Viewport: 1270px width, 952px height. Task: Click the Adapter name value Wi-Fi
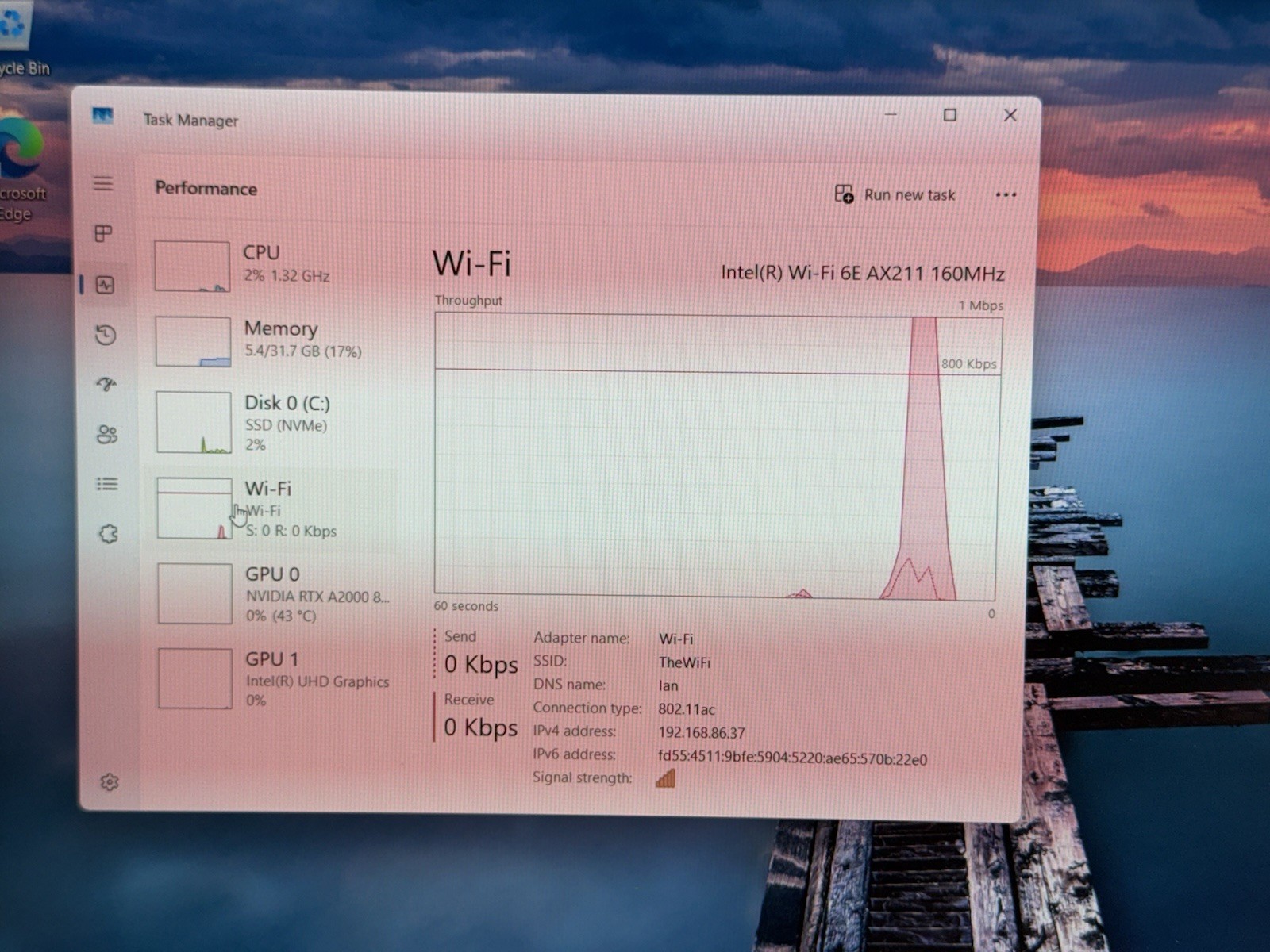tap(675, 639)
